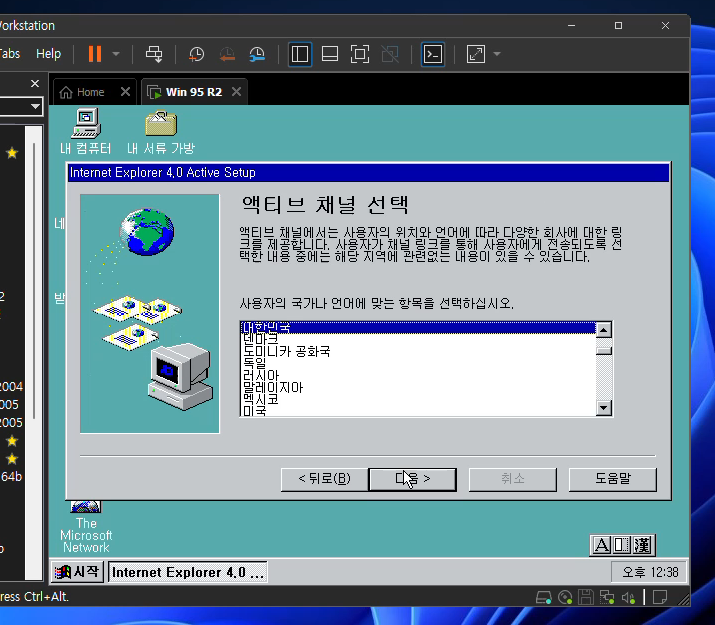Select 도미니카 공화국 in the list

[x=418, y=351]
